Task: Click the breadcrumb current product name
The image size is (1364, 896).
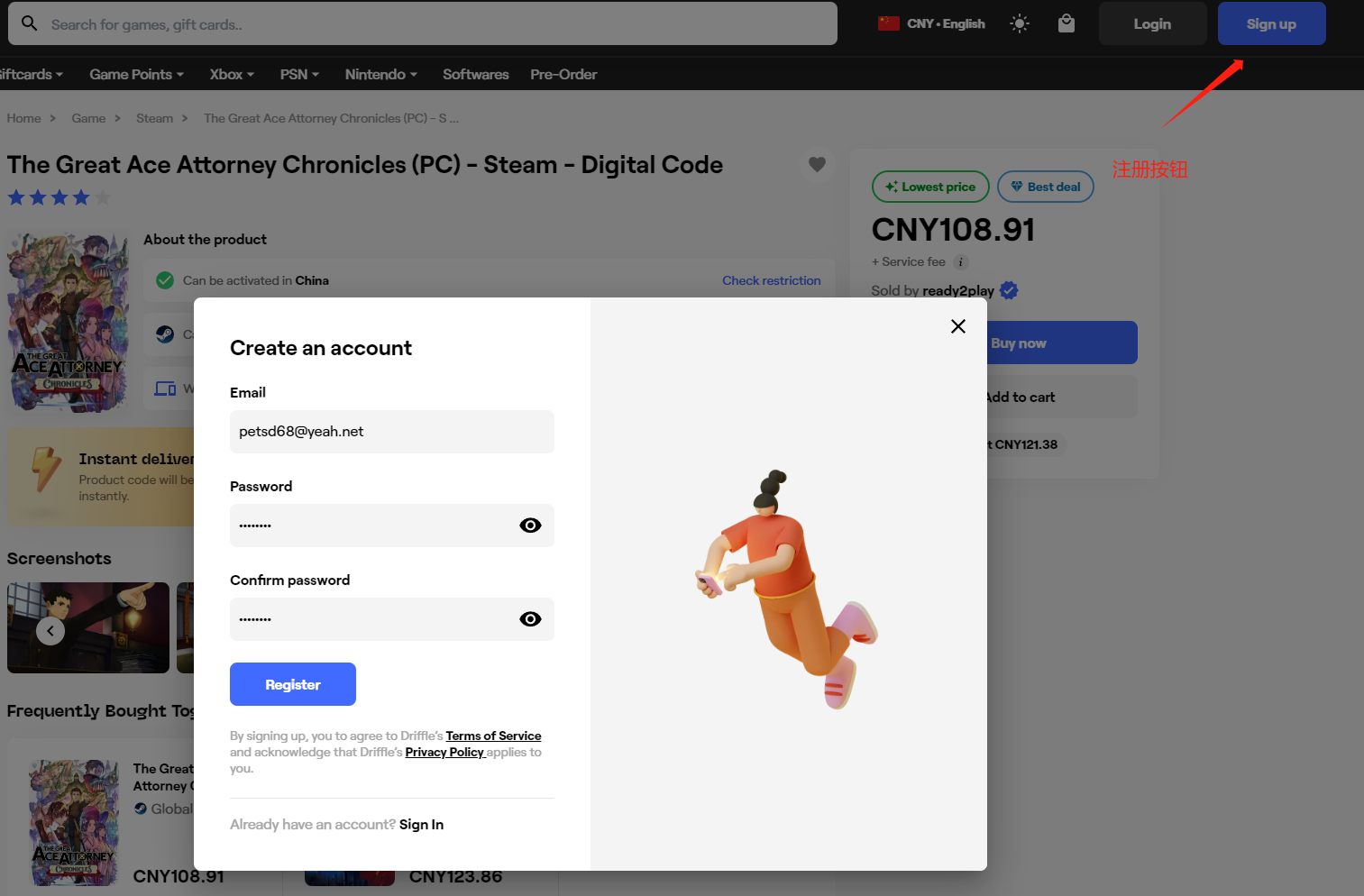Action: (331, 118)
